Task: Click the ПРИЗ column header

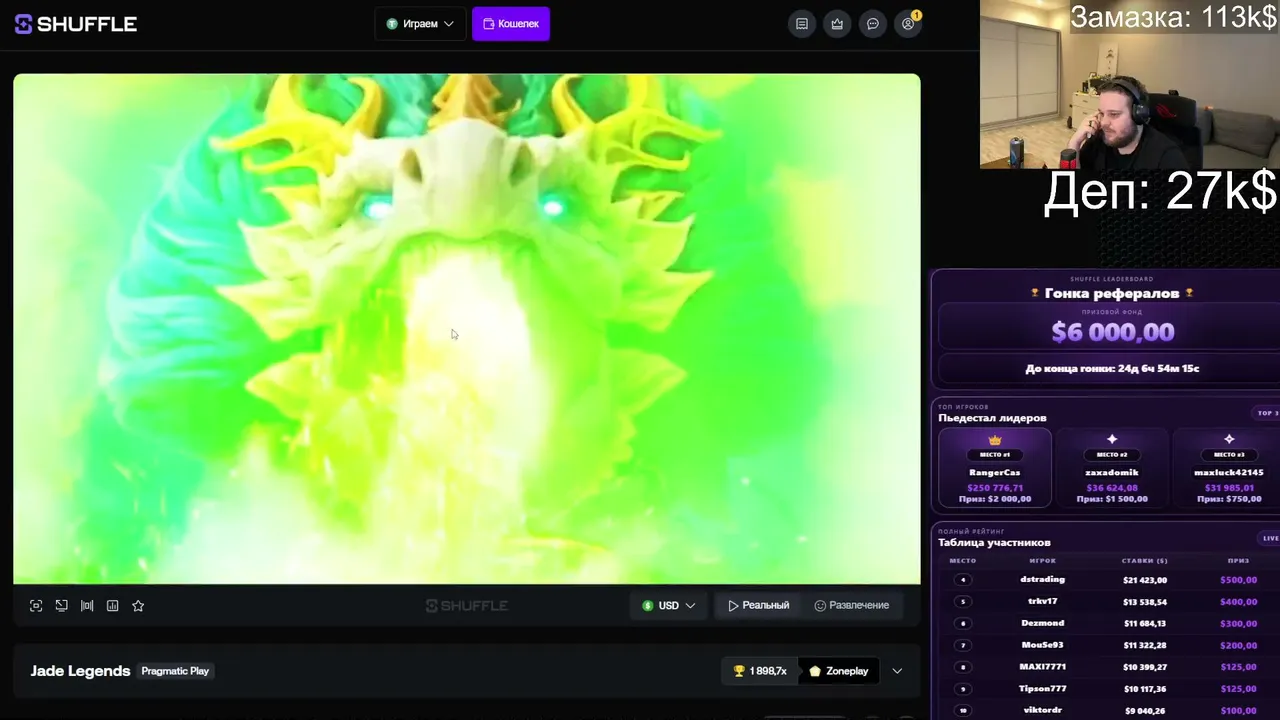Action: pyautogui.click(x=1239, y=561)
